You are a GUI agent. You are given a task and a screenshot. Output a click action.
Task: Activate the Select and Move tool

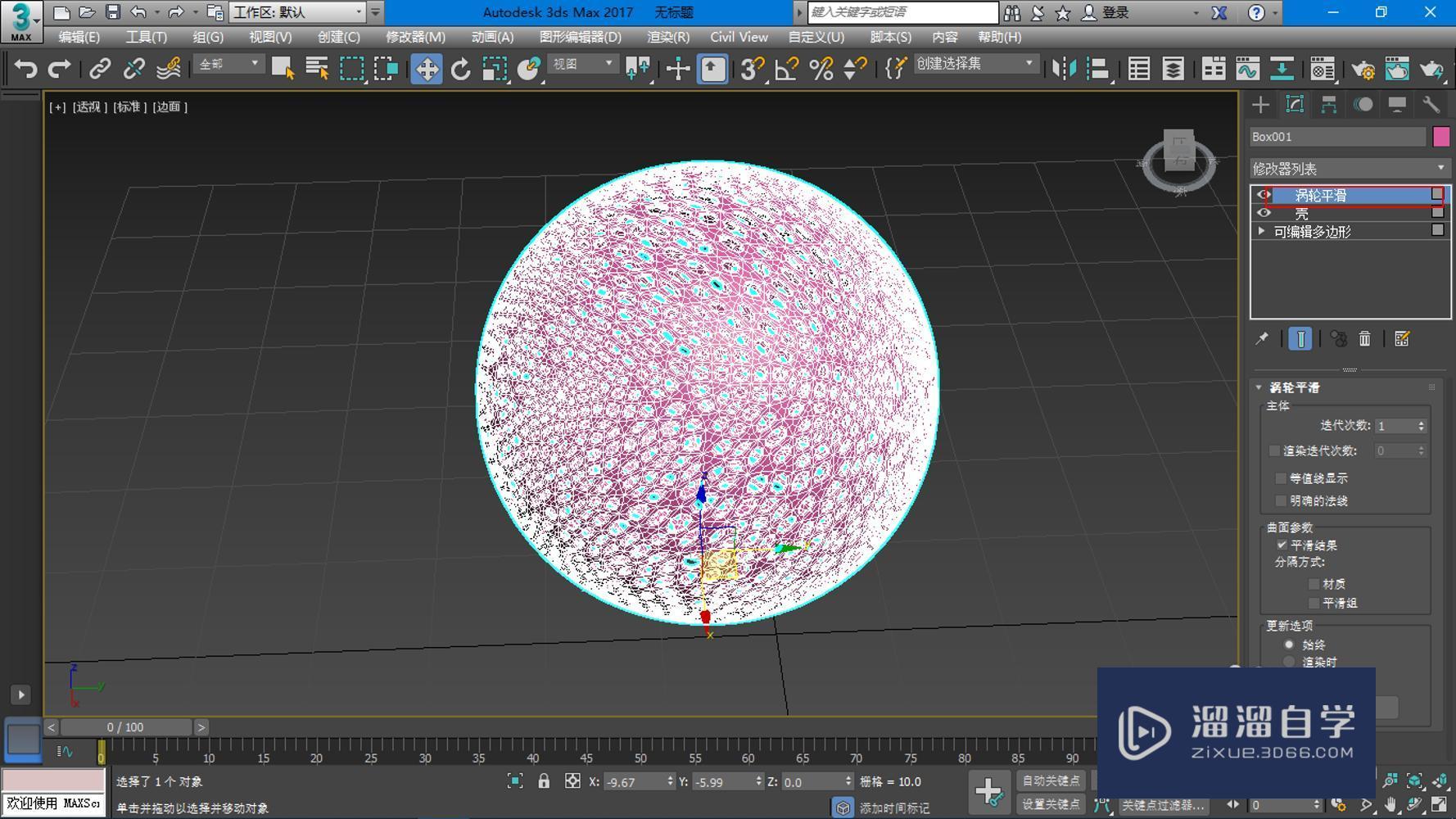pyautogui.click(x=427, y=69)
